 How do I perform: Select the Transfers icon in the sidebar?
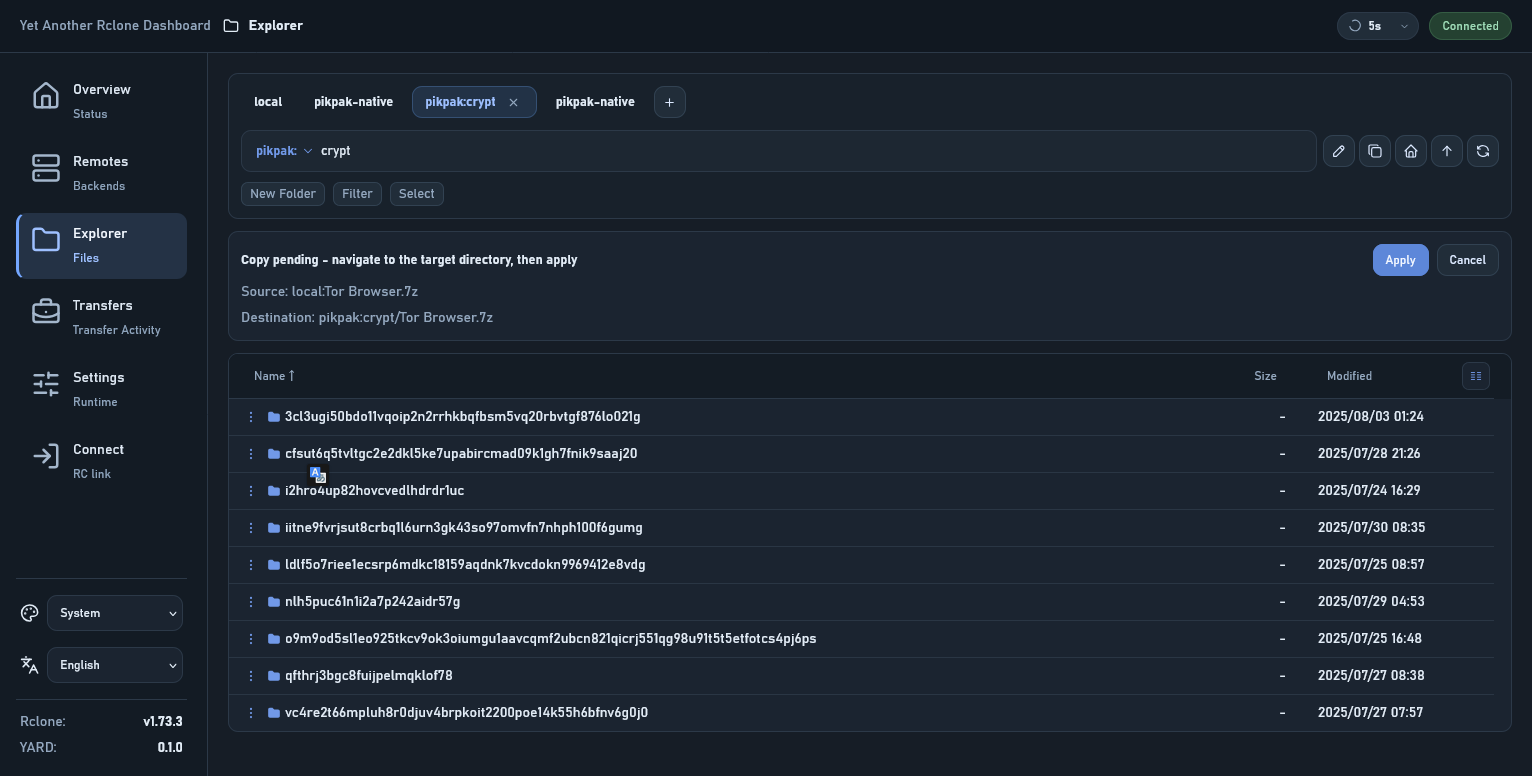pyautogui.click(x=46, y=311)
